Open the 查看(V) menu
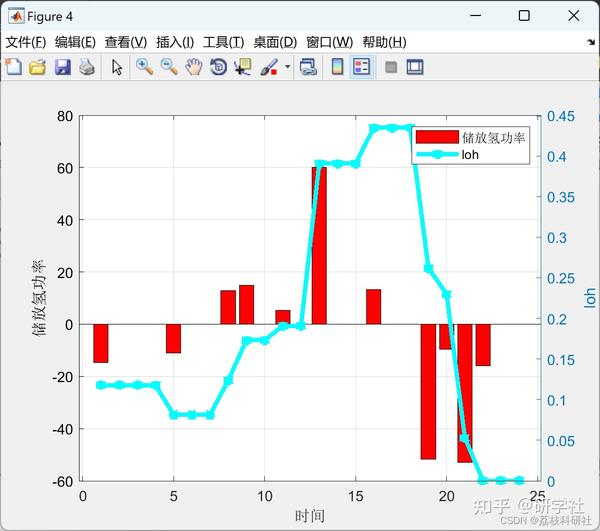The image size is (600, 531). tap(126, 42)
